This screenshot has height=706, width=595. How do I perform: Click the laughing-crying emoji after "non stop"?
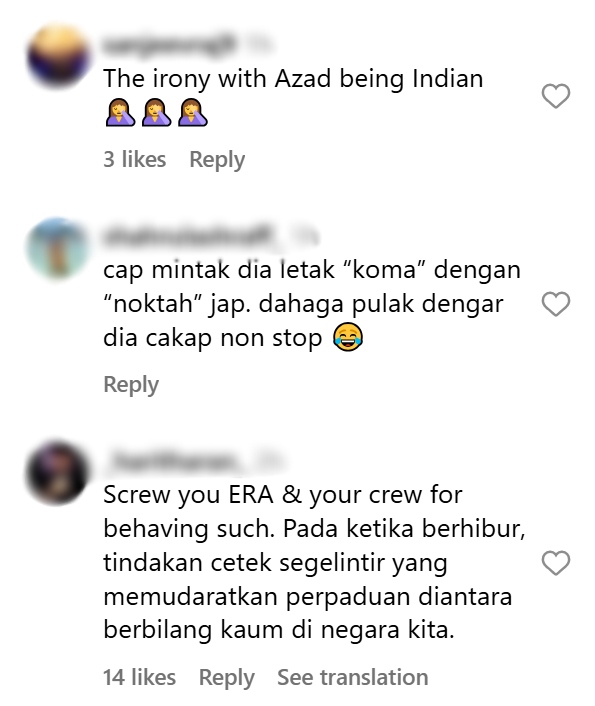click(x=348, y=337)
